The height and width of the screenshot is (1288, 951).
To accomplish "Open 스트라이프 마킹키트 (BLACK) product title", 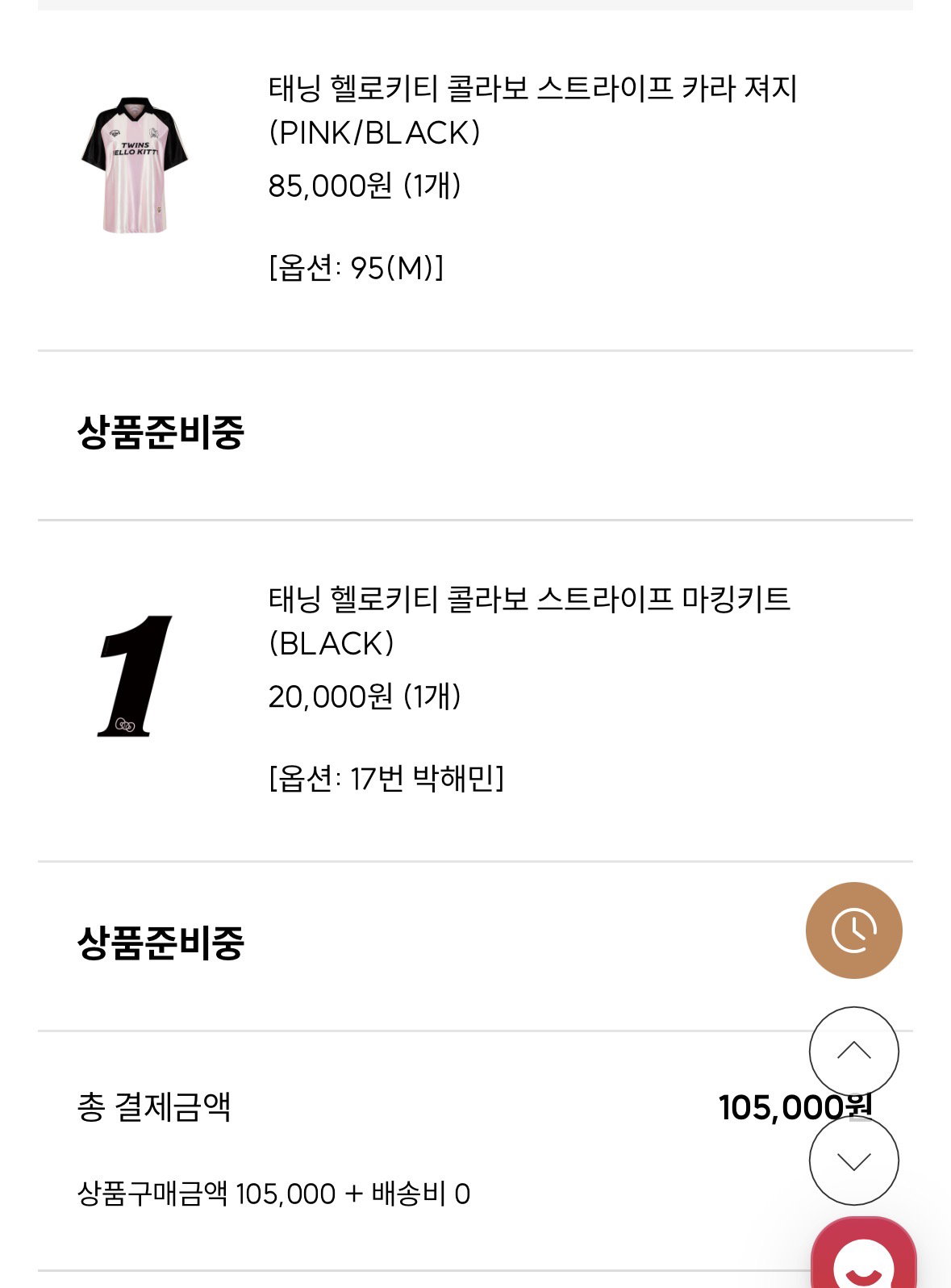I will (x=529, y=621).
